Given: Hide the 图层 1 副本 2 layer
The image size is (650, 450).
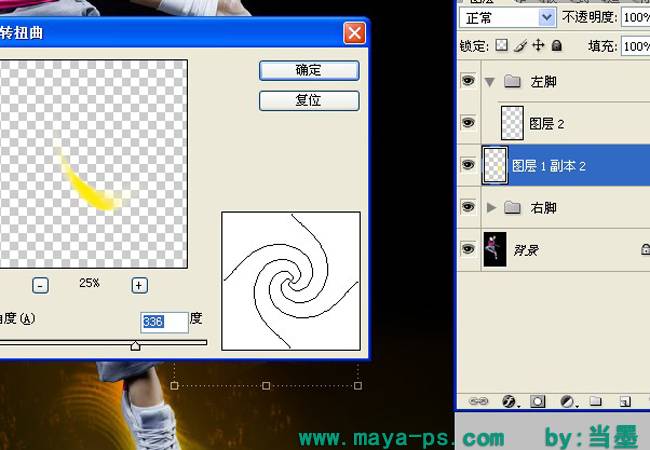Looking at the screenshot, I should 468,165.
